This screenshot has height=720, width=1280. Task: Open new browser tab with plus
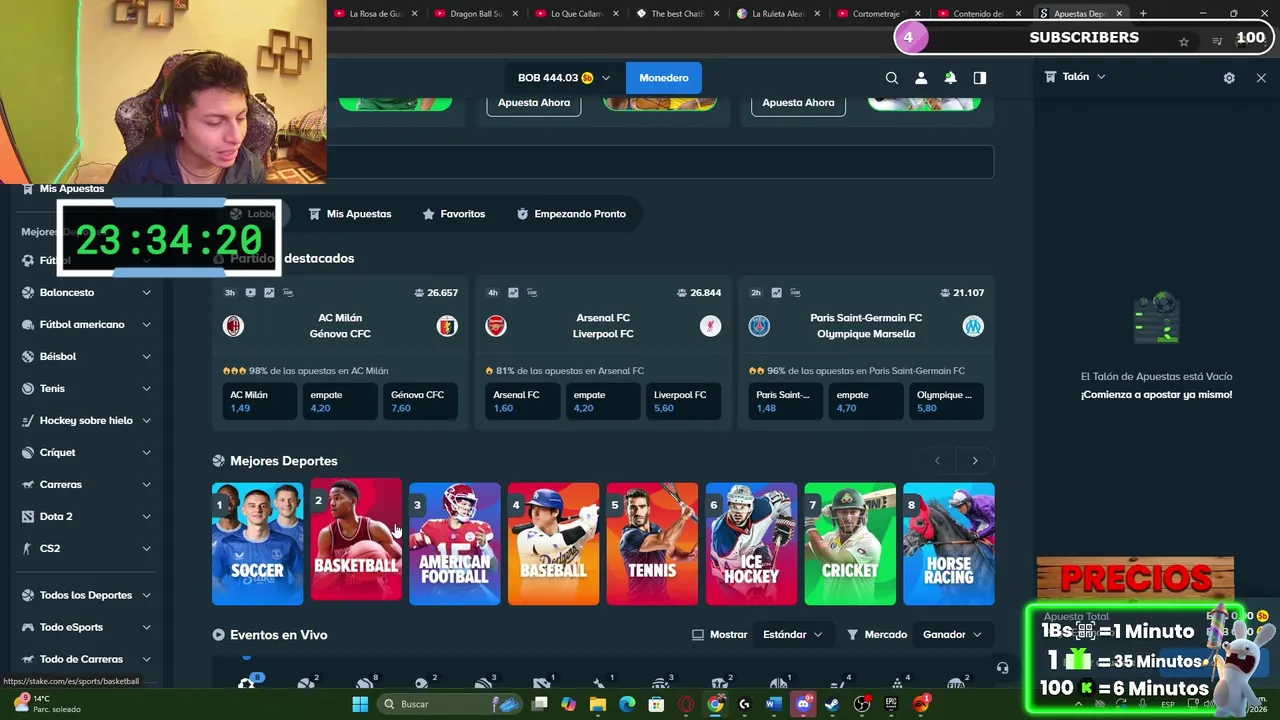[x=1143, y=14]
